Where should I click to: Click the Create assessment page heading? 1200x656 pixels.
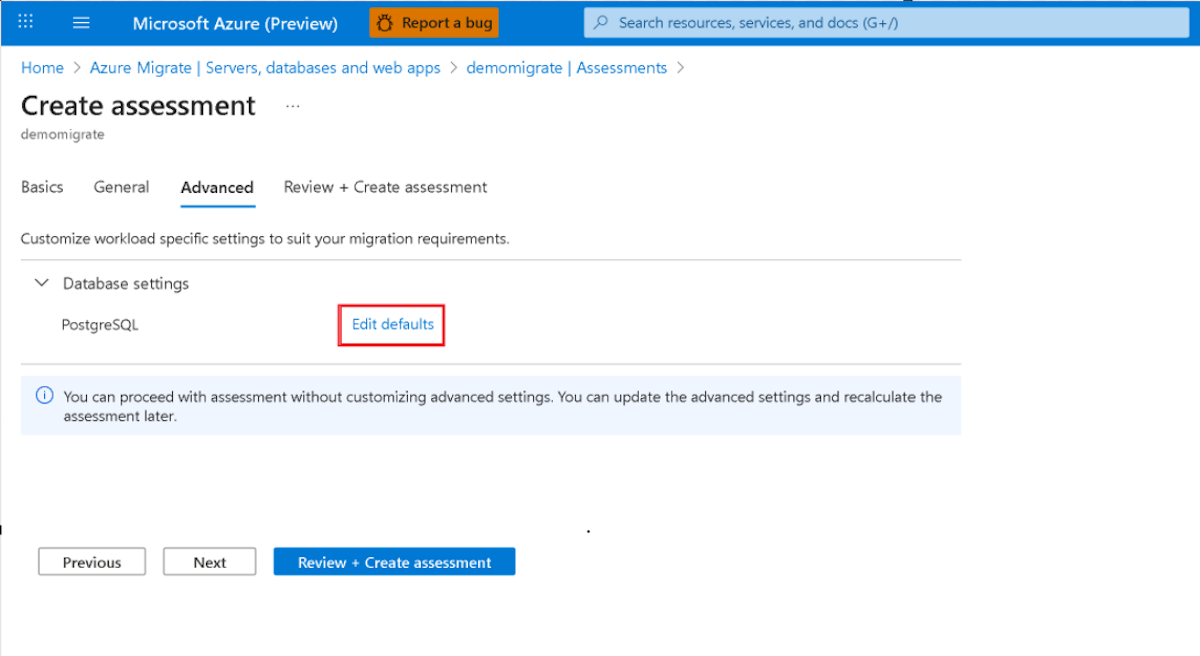coord(138,106)
